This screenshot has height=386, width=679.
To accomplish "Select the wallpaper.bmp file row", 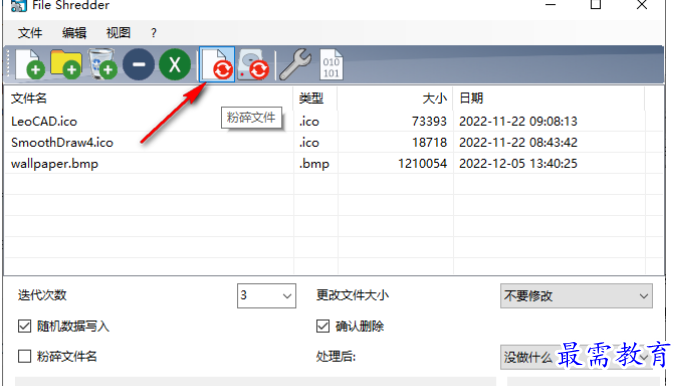I will 333,163.
